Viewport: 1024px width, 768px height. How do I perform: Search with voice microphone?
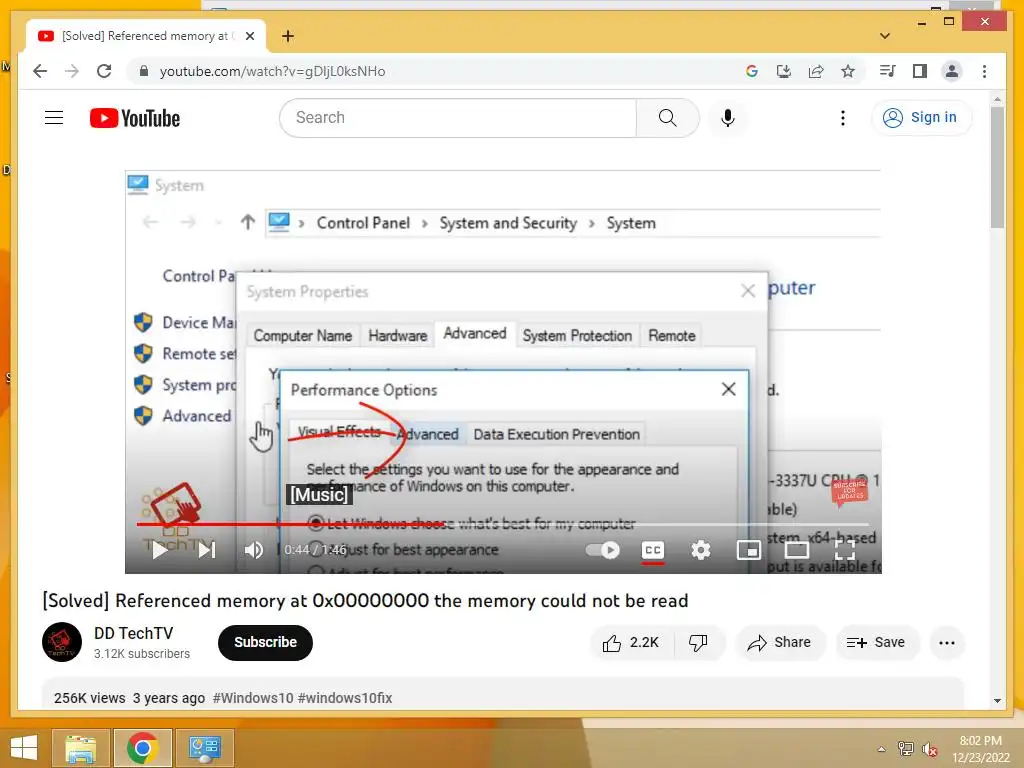pos(728,118)
